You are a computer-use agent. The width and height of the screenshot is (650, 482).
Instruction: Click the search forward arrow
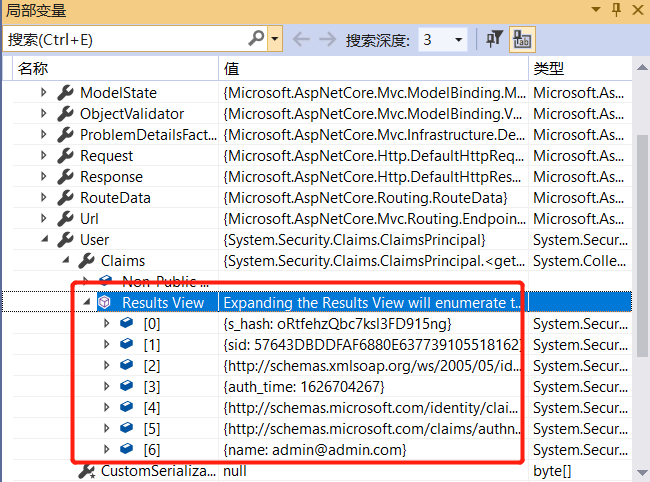(x=328, y=39)
